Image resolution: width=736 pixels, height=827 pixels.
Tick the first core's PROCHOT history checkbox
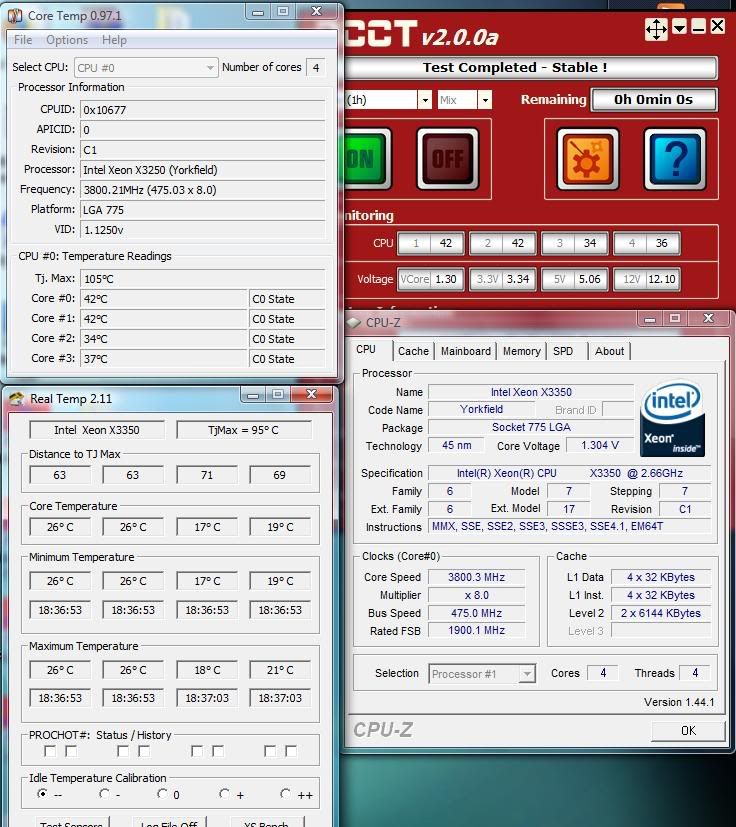click(71, 751)
